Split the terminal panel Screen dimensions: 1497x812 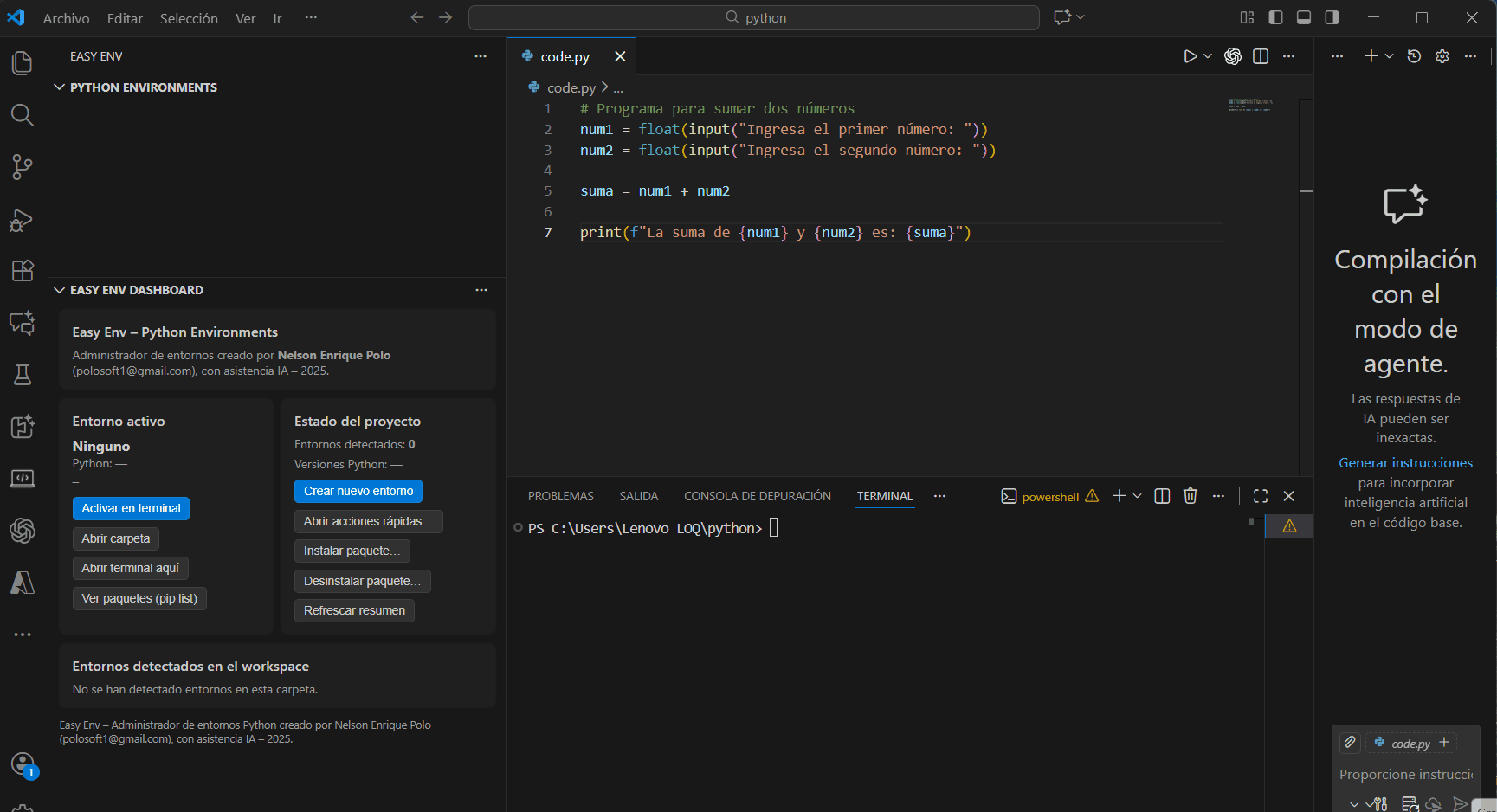[x=1163, y=496]
